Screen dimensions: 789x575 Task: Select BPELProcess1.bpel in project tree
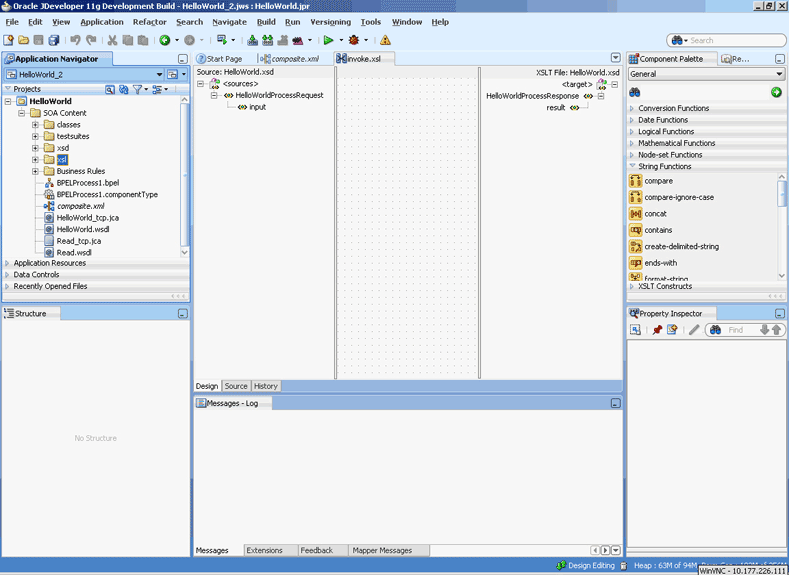[x=82, y=183]
